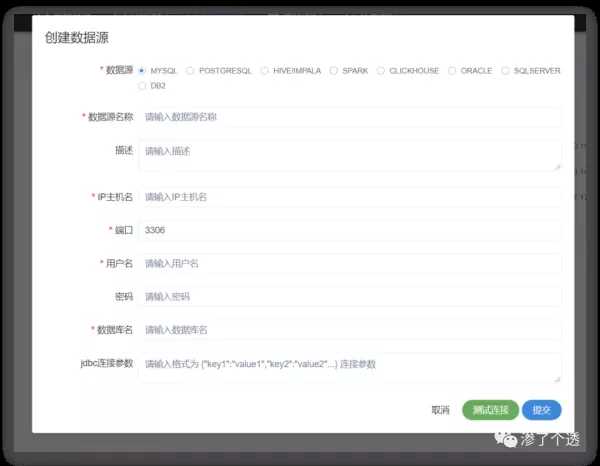
Task: Click the green 测试连接 button
Action: (490, 410)
